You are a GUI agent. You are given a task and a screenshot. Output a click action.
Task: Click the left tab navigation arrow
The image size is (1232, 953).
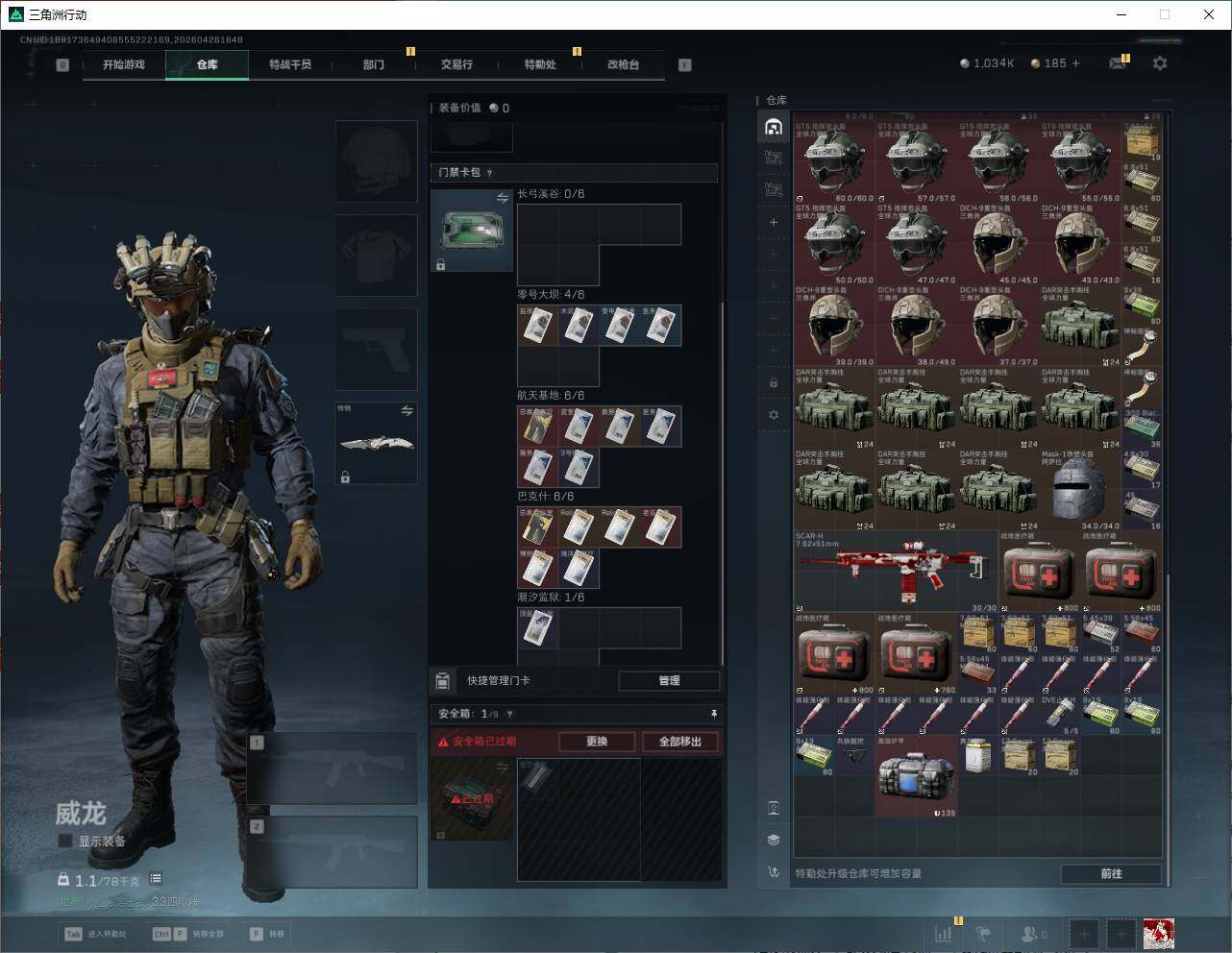click(x=62, y=65)
